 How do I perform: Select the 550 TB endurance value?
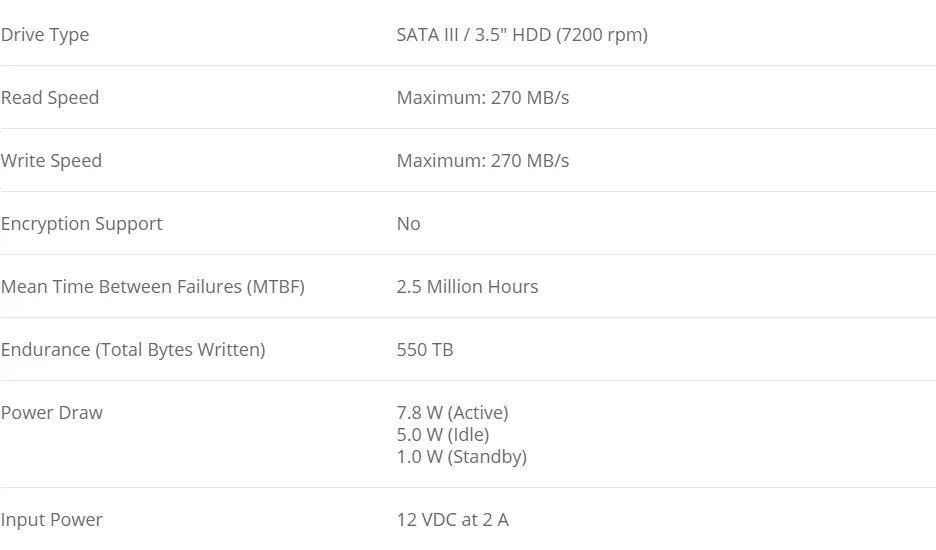pos(425,349)
